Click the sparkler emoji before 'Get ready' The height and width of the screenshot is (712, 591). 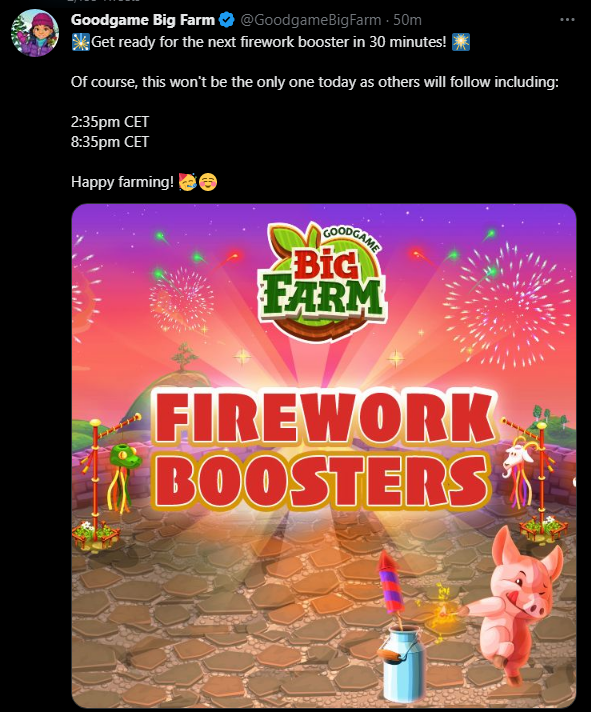(80, 42)
